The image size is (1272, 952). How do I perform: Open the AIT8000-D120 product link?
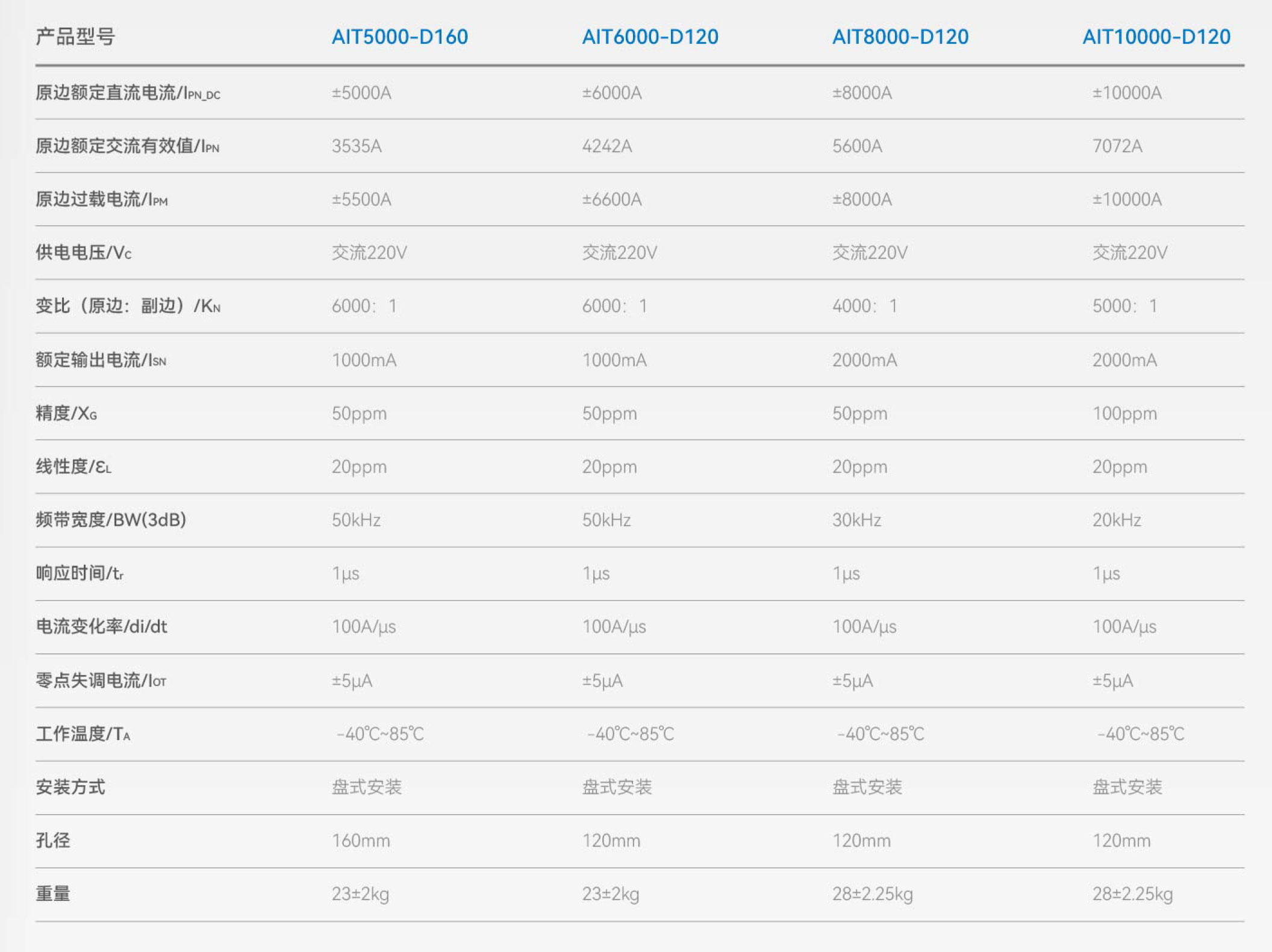click(x=900, y=37)
